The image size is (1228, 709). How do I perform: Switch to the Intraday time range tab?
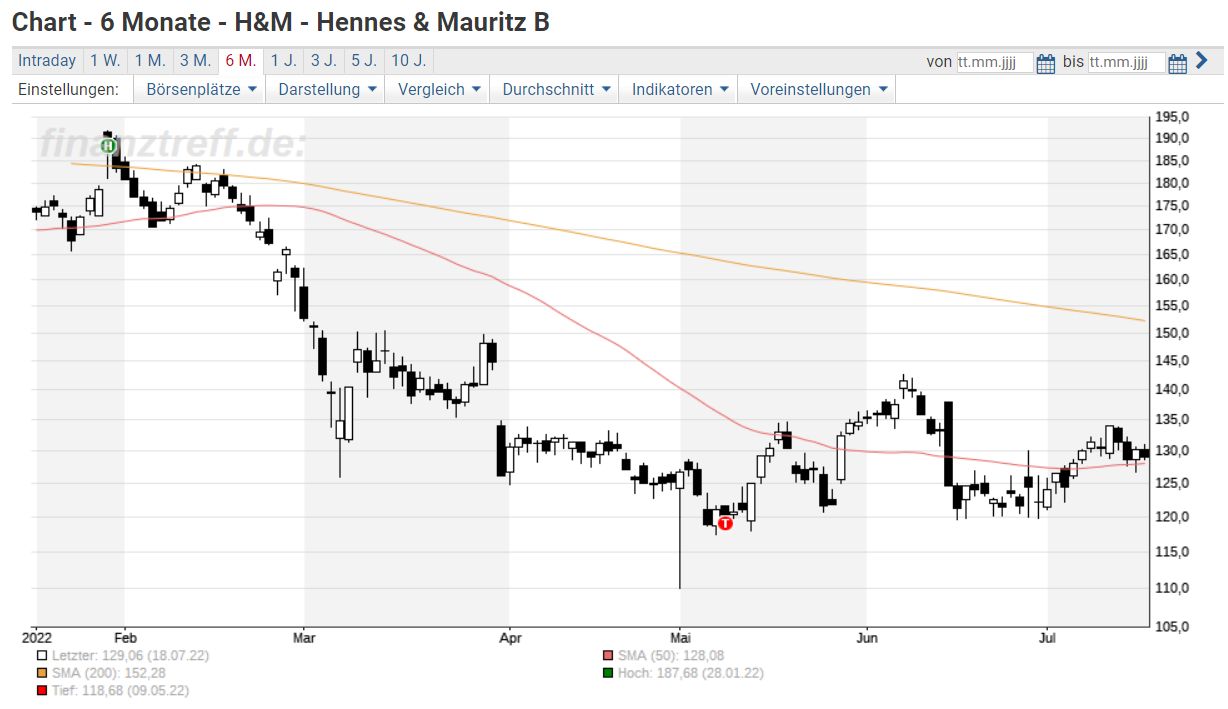coord(47,61)
